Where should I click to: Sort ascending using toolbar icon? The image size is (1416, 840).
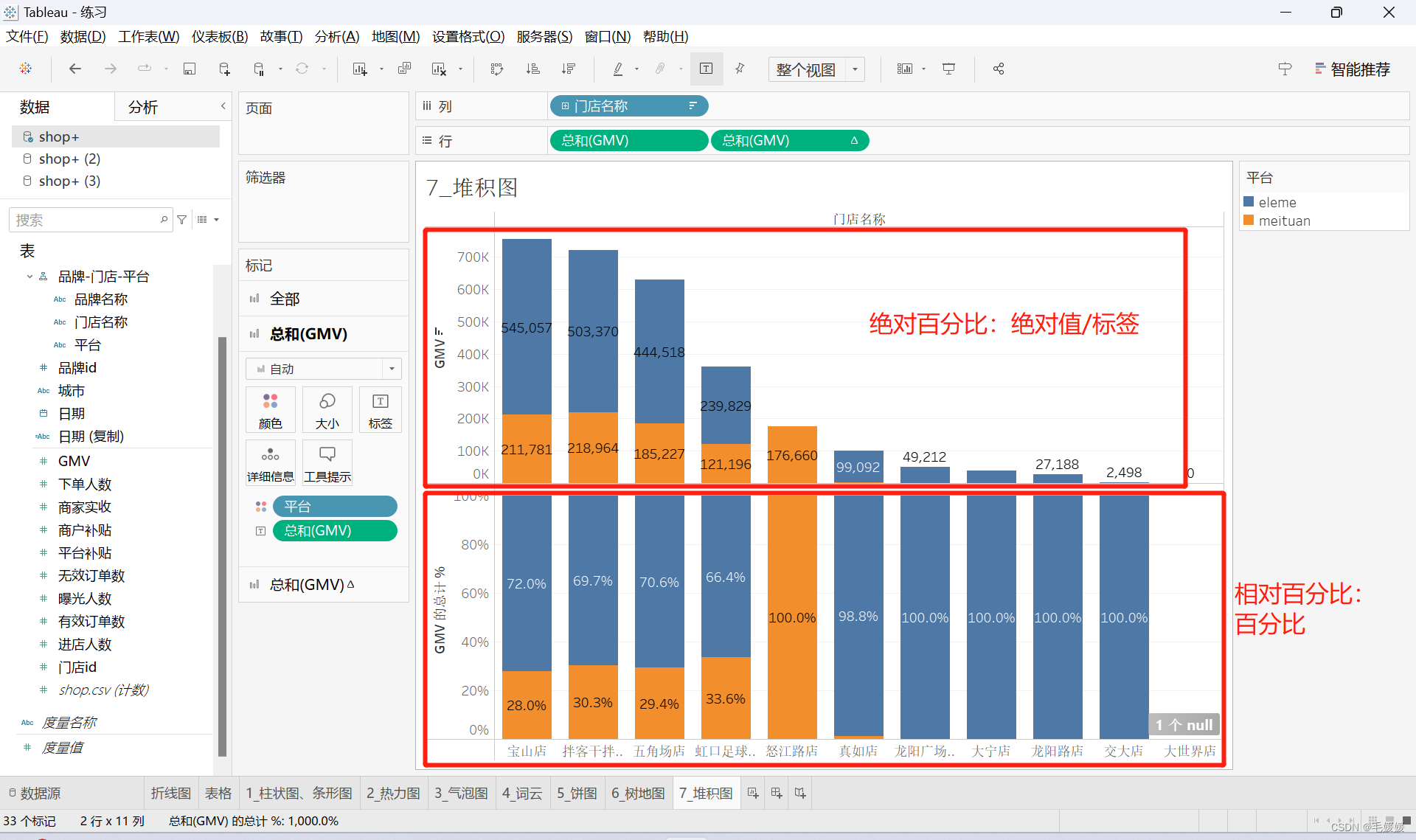[x=532, y=69]
